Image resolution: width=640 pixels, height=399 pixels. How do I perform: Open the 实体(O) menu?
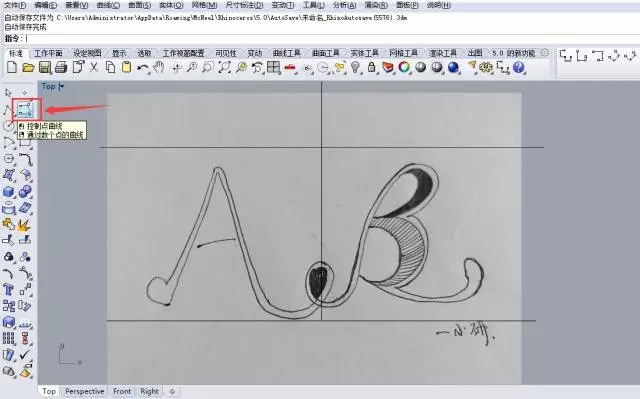click(171, 5)
